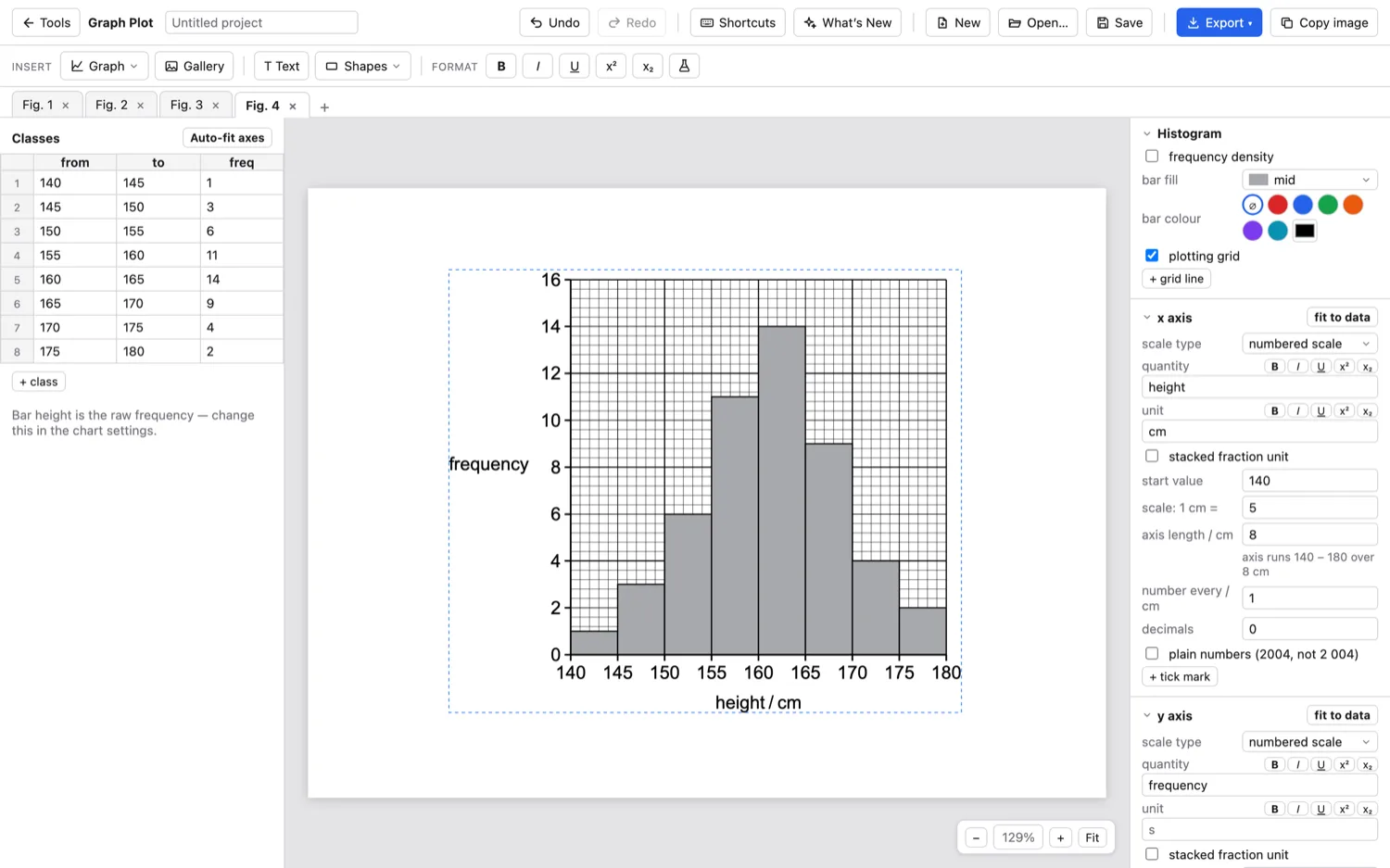Viewport: 1390px width, 868px height.
Task: Bold the y axis quantity label
Action: [x=1275, y=765]
